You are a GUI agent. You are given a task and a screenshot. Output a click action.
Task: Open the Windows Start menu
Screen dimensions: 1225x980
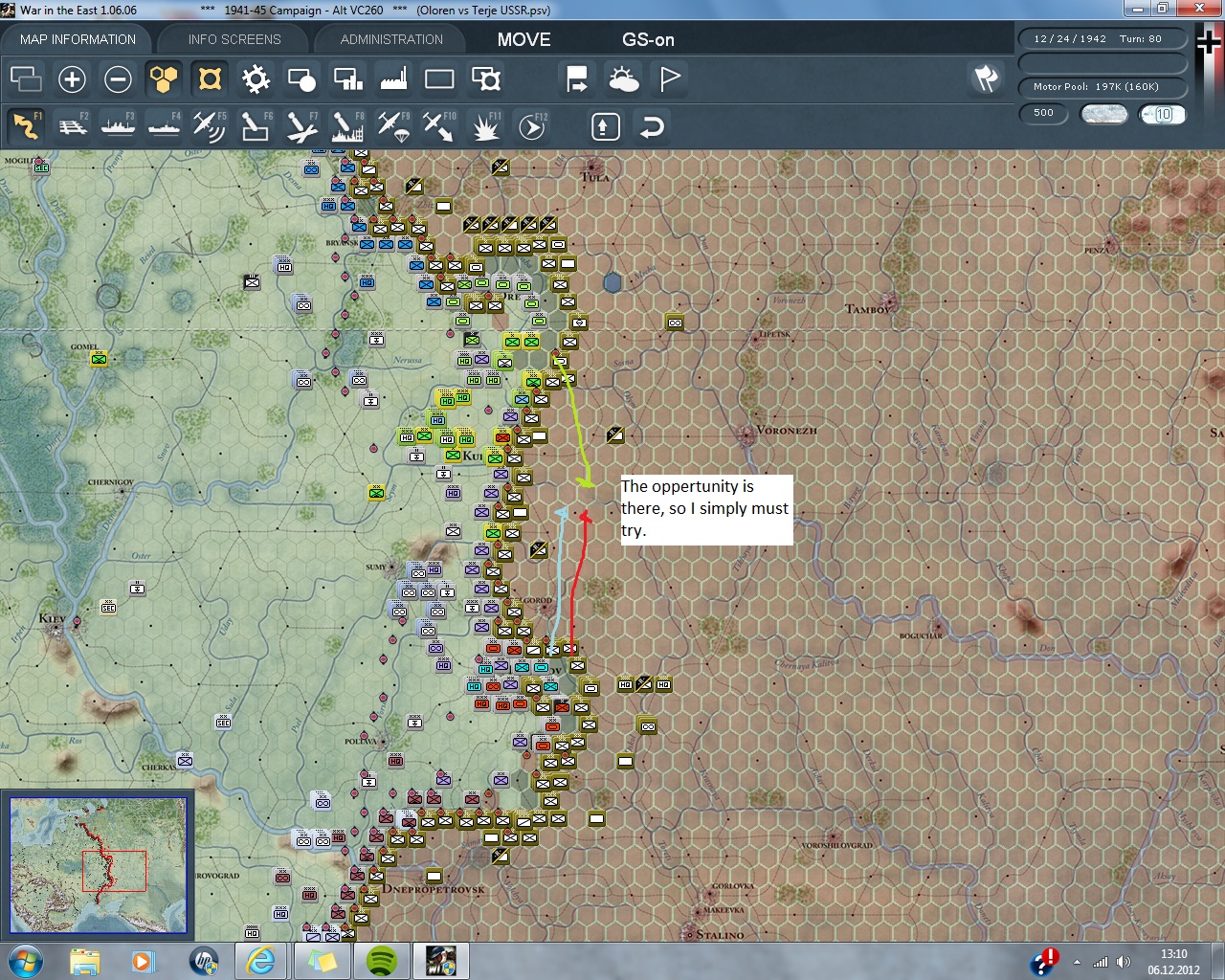(25, 961)
